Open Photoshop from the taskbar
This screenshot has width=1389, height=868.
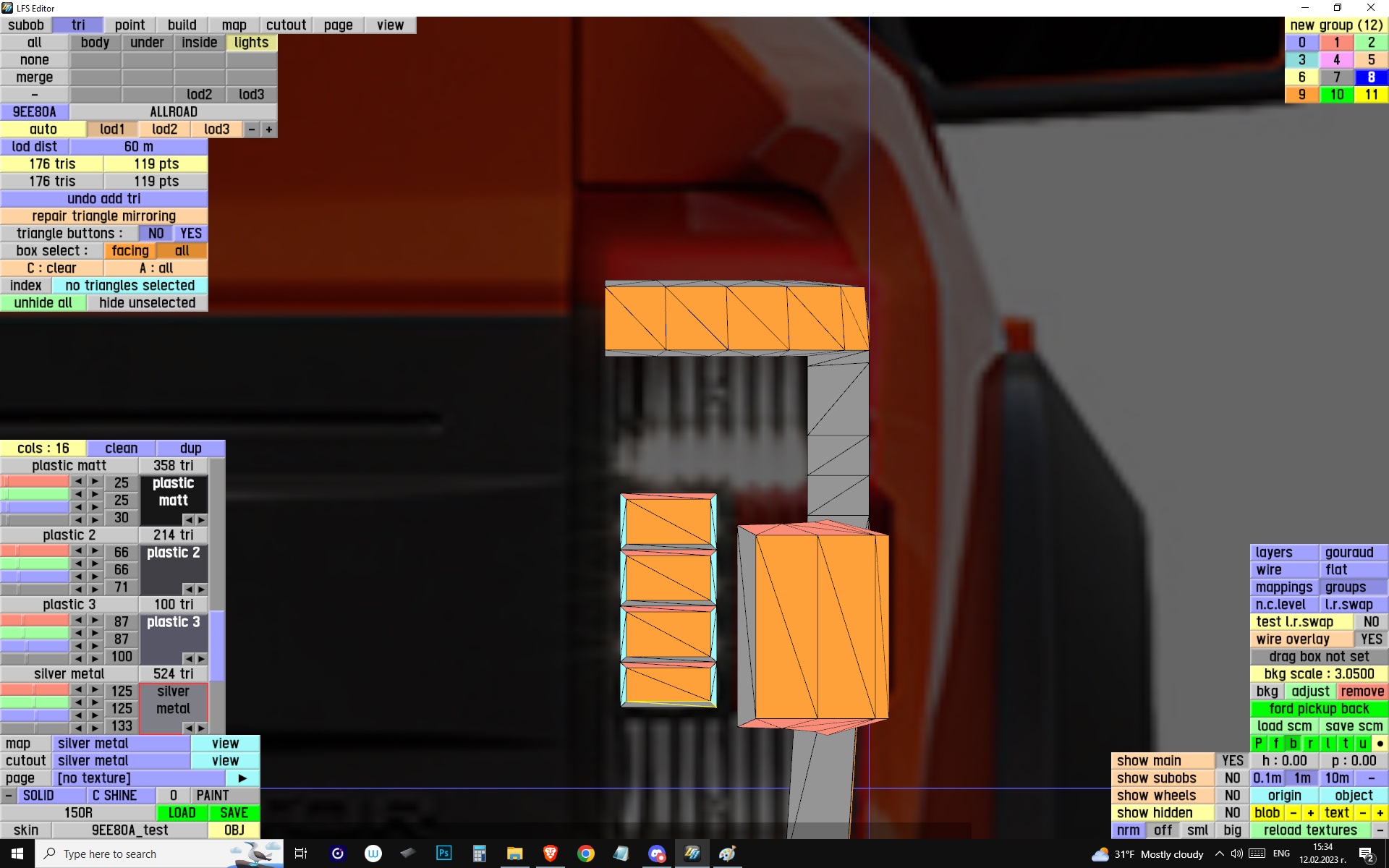pyautogui.click(x=443, y=854)
